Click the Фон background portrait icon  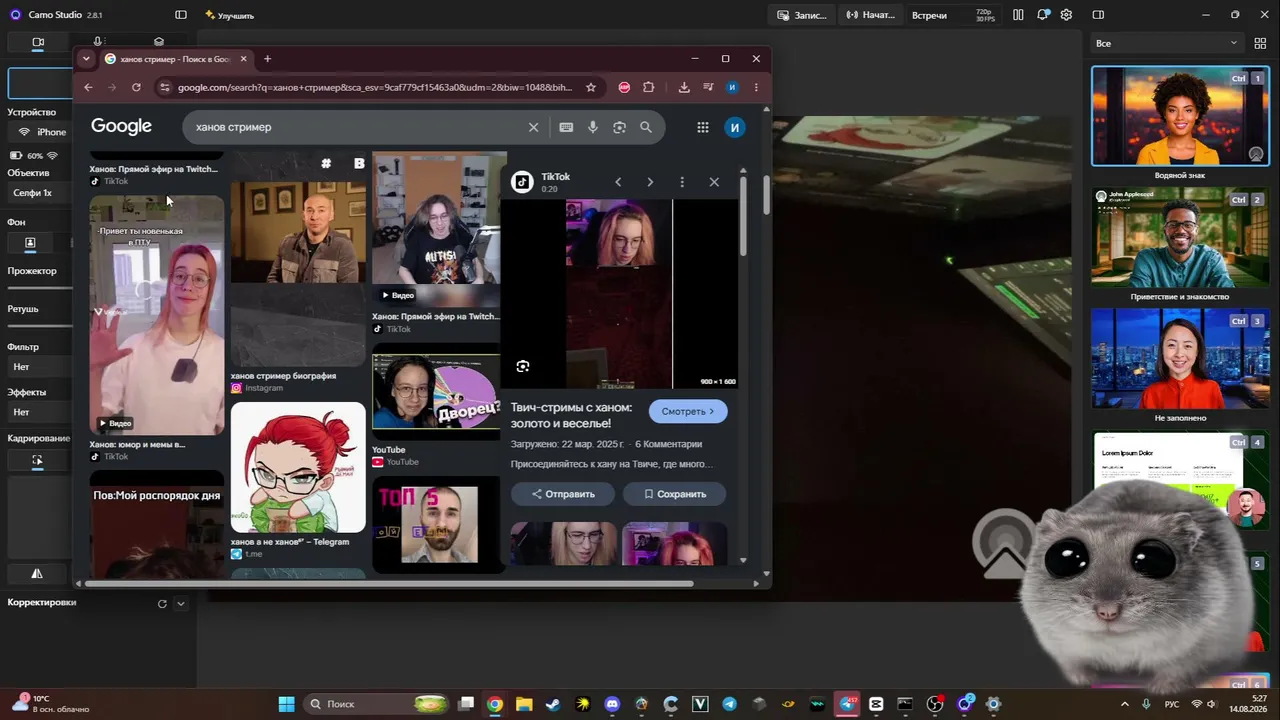30,243
